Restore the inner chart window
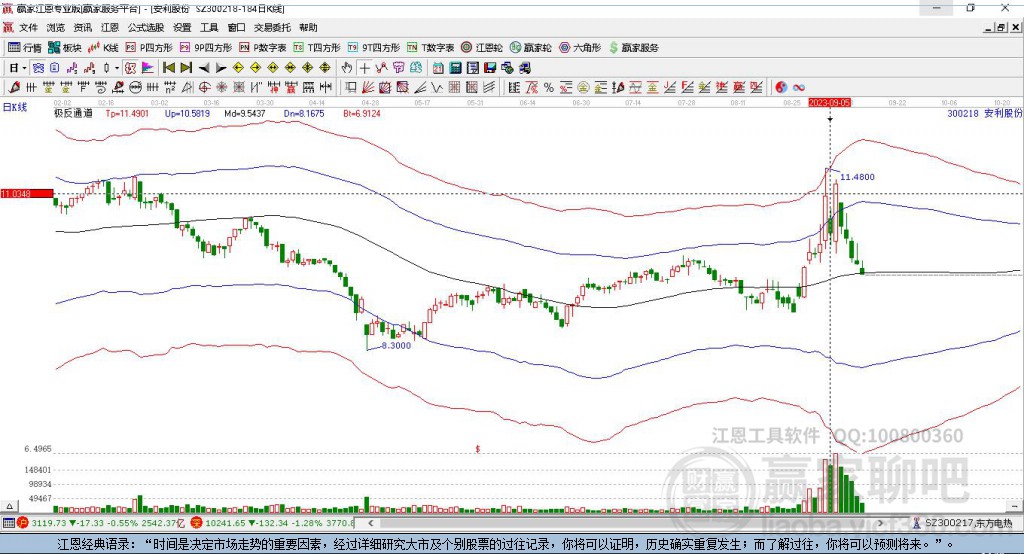The height and width of the screenshot is (554, 1024). click(x=1001, y=27)
